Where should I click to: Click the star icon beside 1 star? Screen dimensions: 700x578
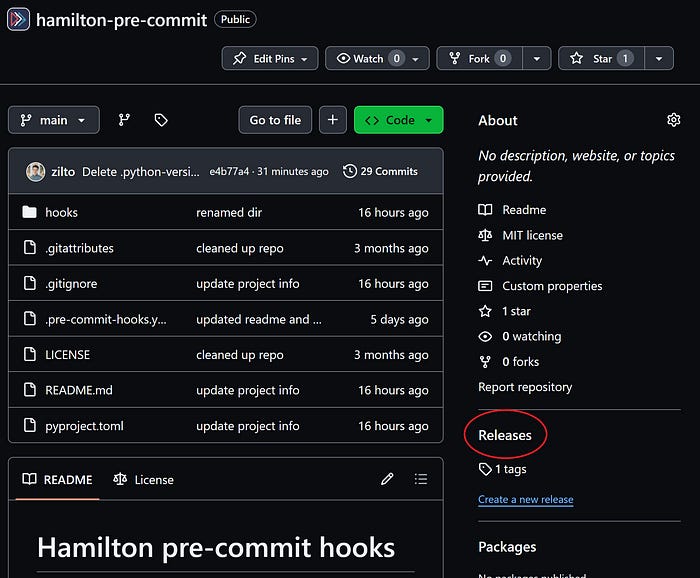[x=485, y=311]
